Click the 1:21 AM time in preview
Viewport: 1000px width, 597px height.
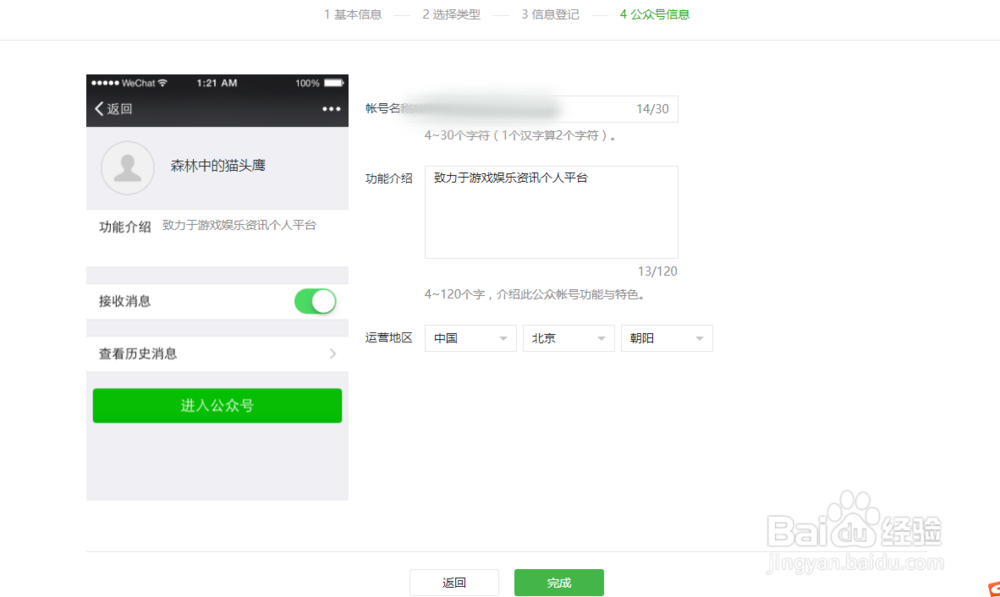pyautogui.click(x=217, y=83)
